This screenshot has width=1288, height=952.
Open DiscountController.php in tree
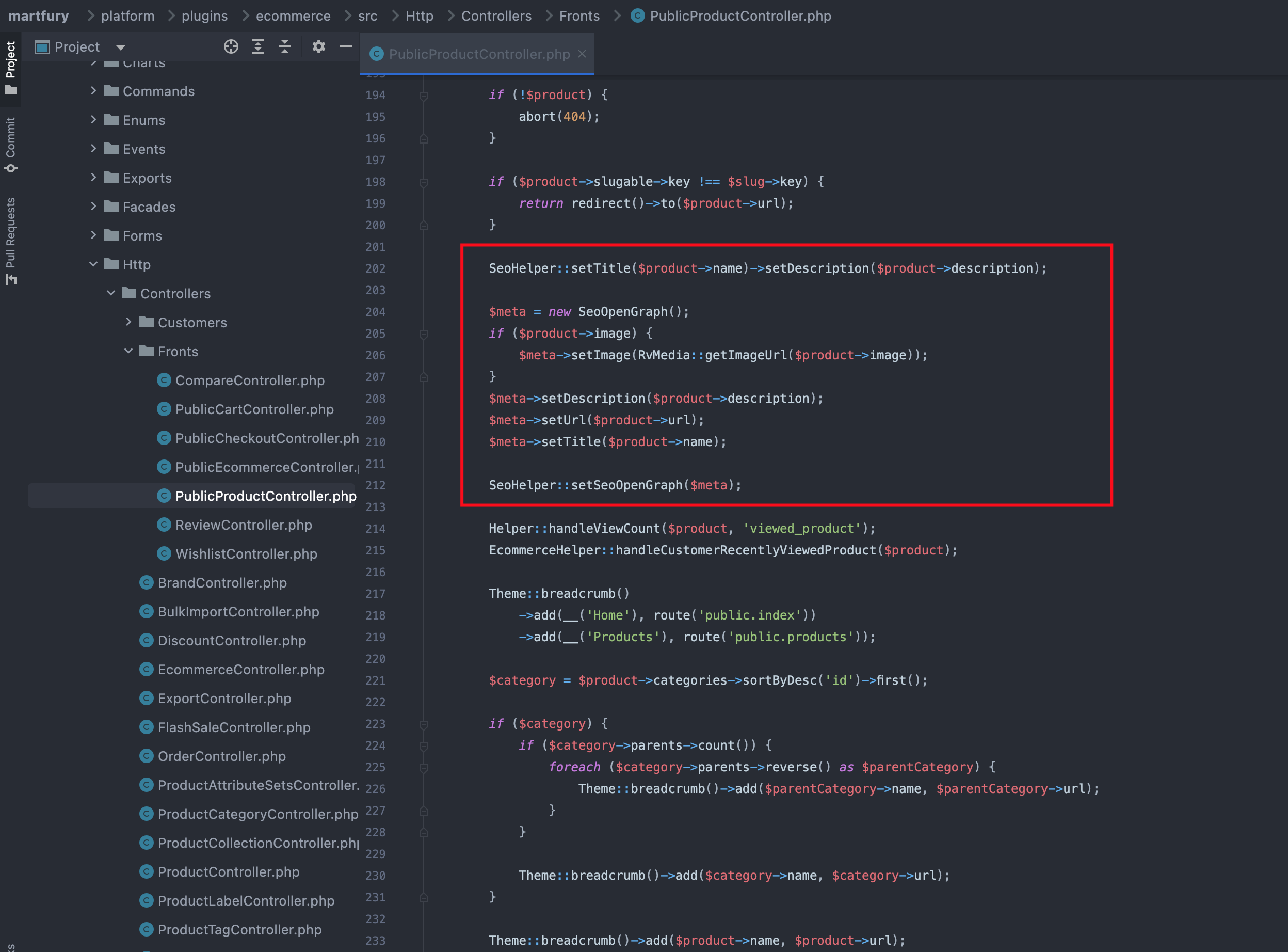223,640
